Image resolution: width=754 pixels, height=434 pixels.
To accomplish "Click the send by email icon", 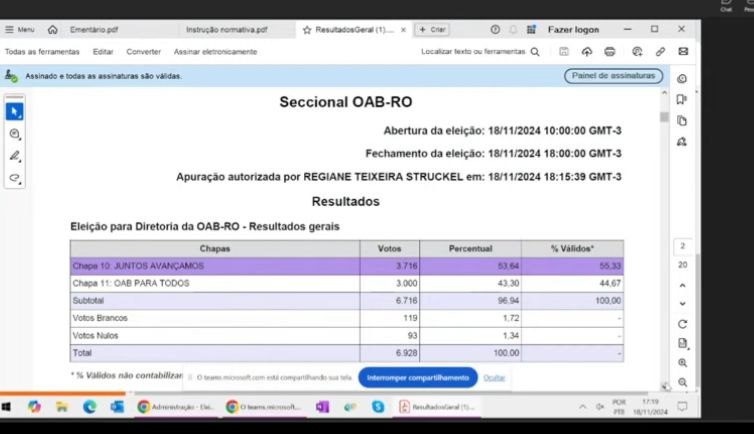I will pos(683,51).
